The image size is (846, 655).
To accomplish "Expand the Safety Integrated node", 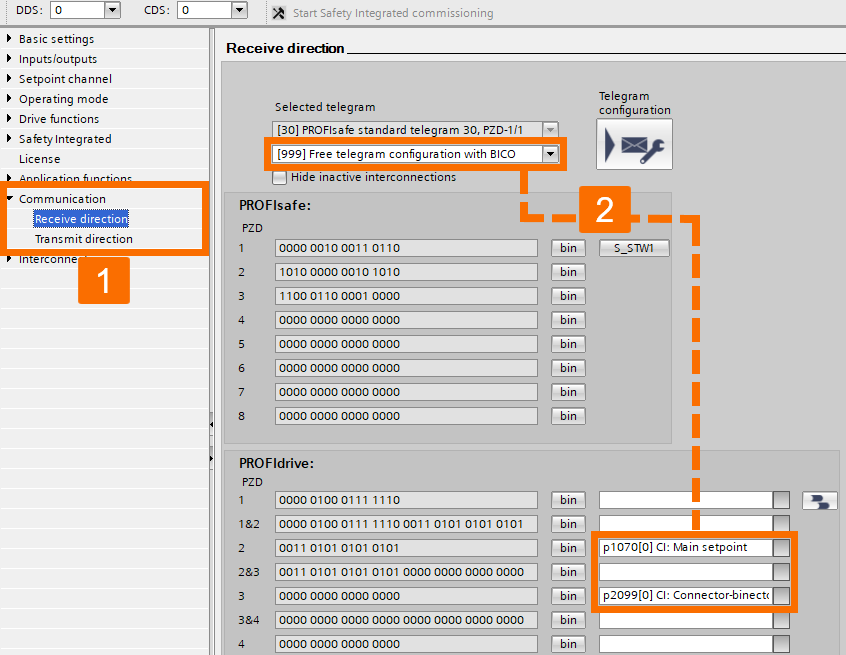I will [x=10, y=138].
